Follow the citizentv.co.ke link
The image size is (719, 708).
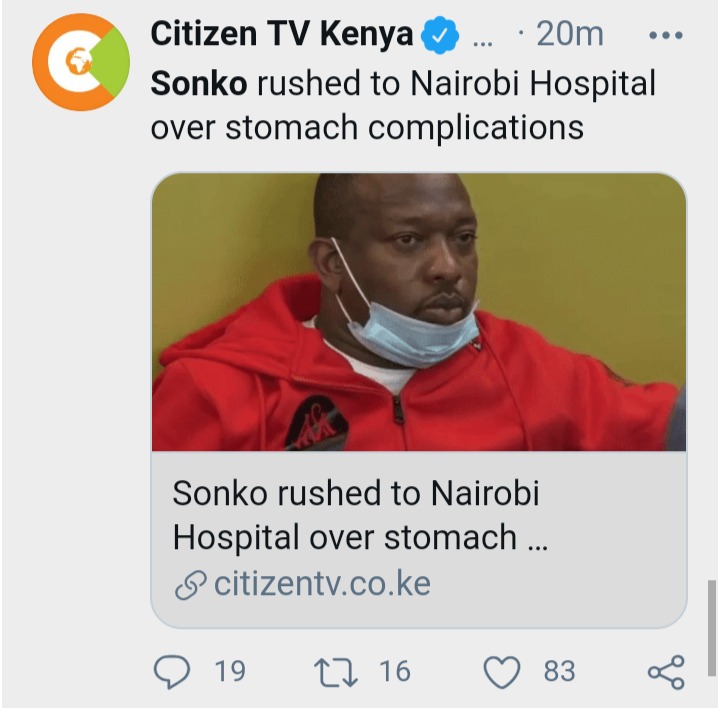pyautogui.click(x=322, y=583)
